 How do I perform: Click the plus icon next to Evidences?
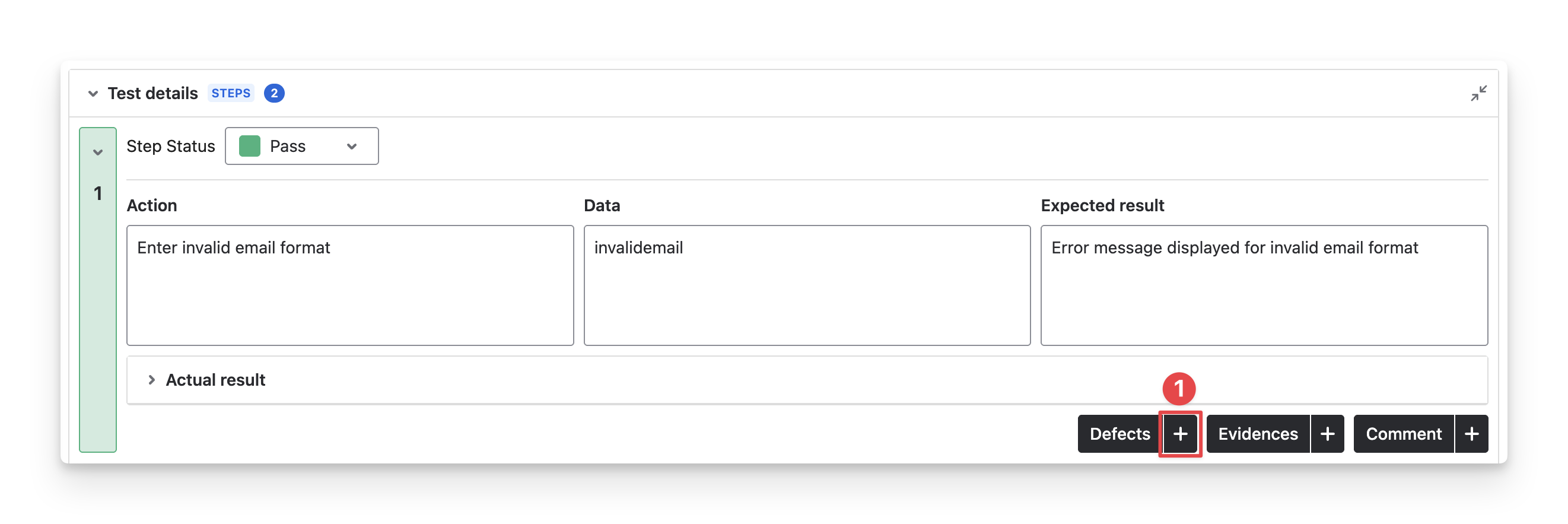1327,434
